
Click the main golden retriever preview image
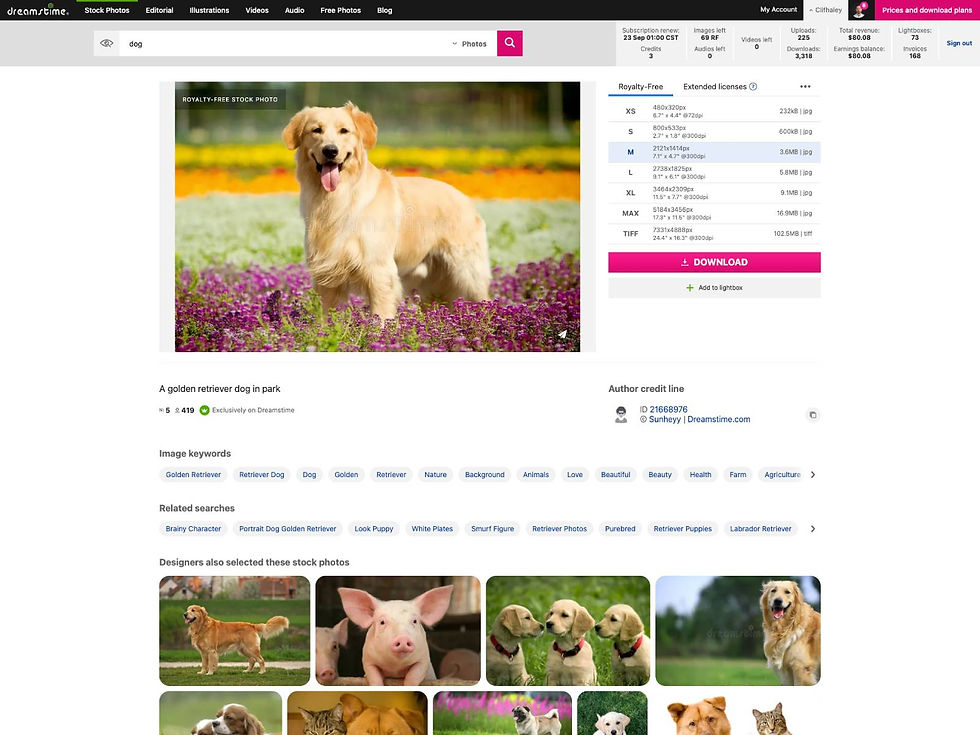pyautogui.click(x=378, y=216)
